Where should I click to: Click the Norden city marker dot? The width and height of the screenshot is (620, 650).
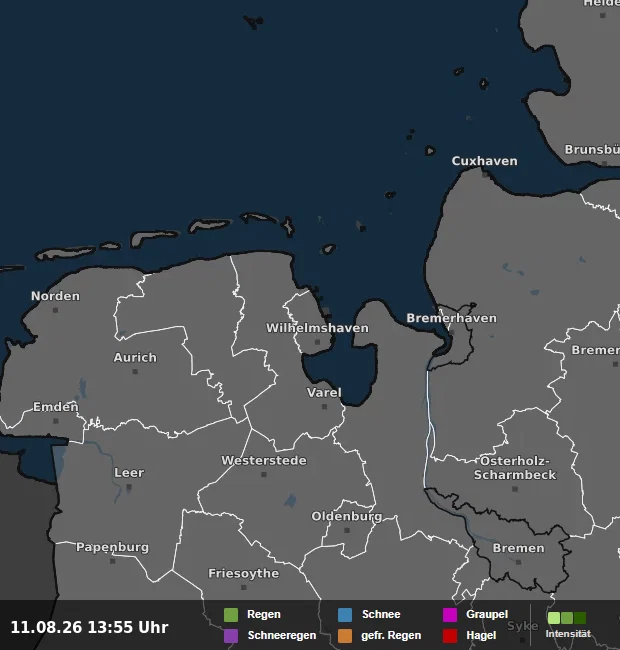(56, 310)
